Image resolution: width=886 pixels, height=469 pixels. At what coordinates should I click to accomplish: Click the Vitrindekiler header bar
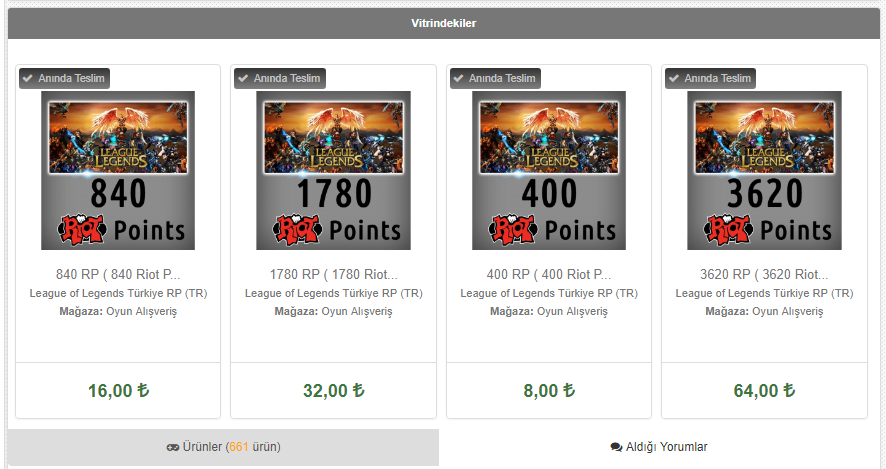tap(444, 23)
